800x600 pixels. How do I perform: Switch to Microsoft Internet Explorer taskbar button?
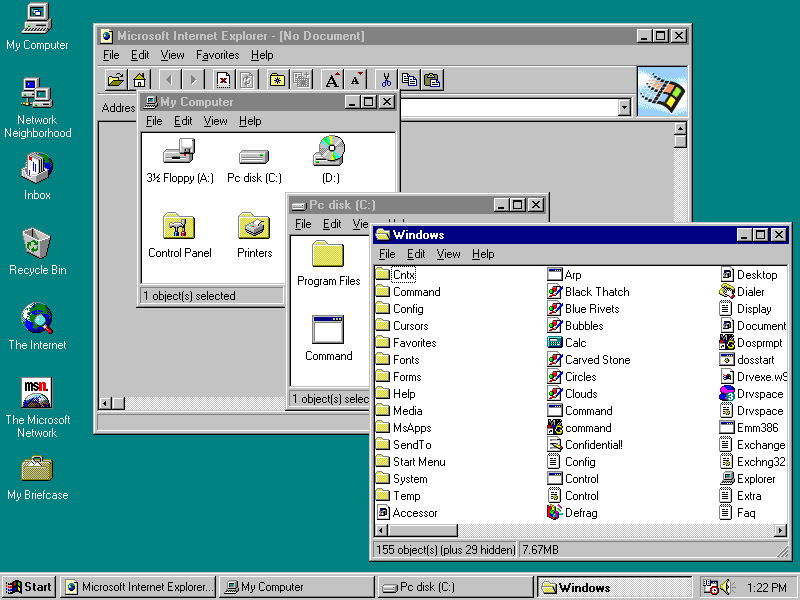(x=138, y=587)
